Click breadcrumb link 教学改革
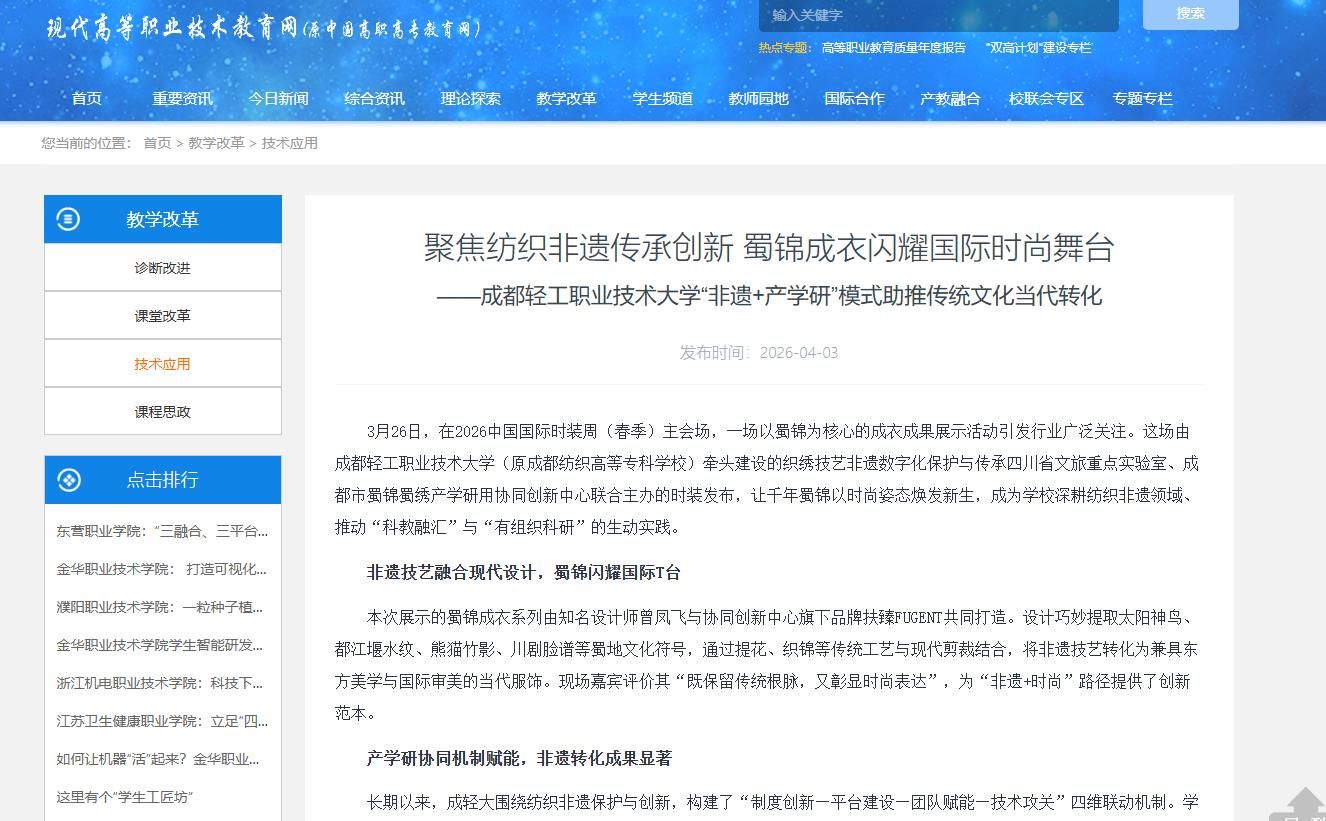Screen dimensions: 1326x821 coord(216,143)
